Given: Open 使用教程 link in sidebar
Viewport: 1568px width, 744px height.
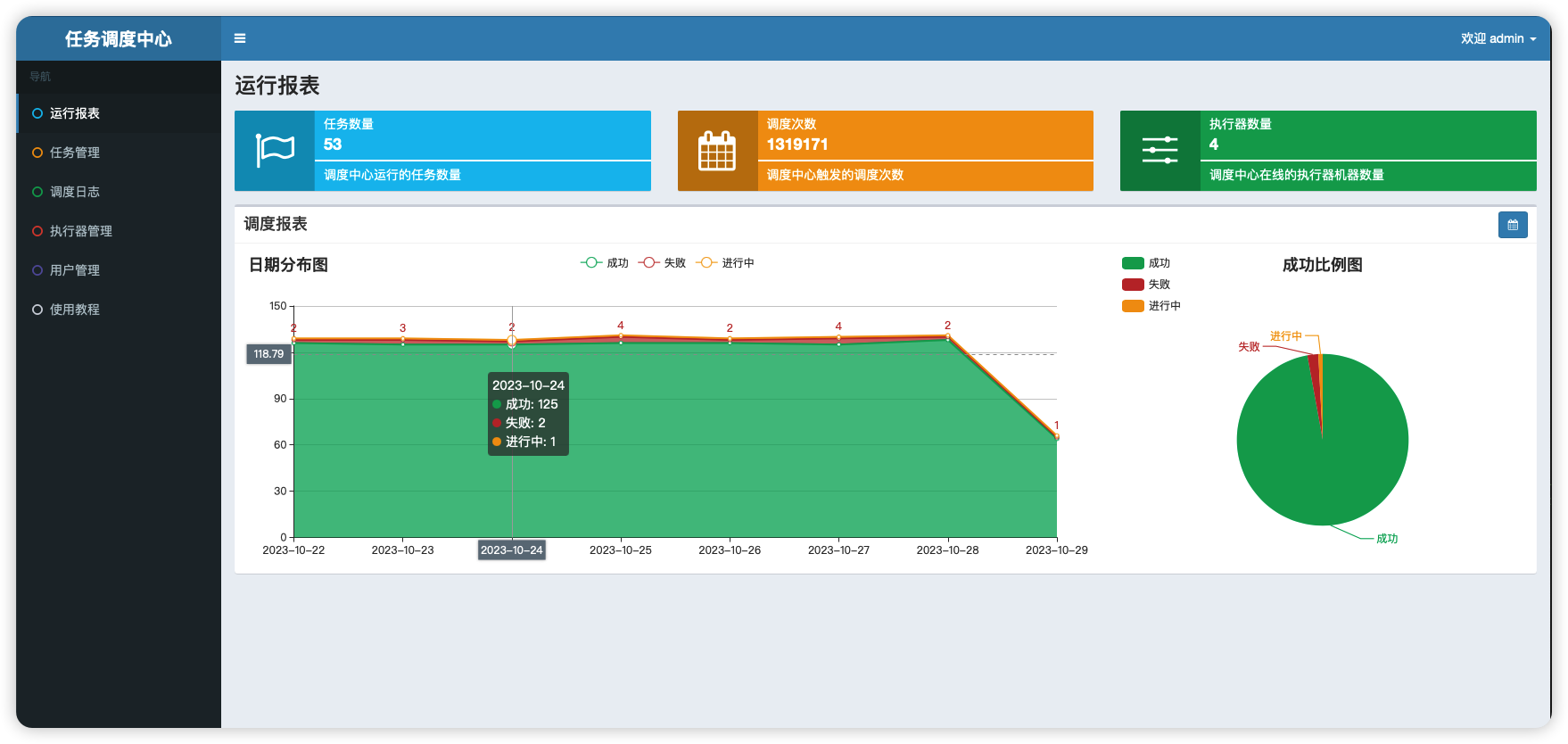Looking at the screenshot, I should [x=119, y=310].
